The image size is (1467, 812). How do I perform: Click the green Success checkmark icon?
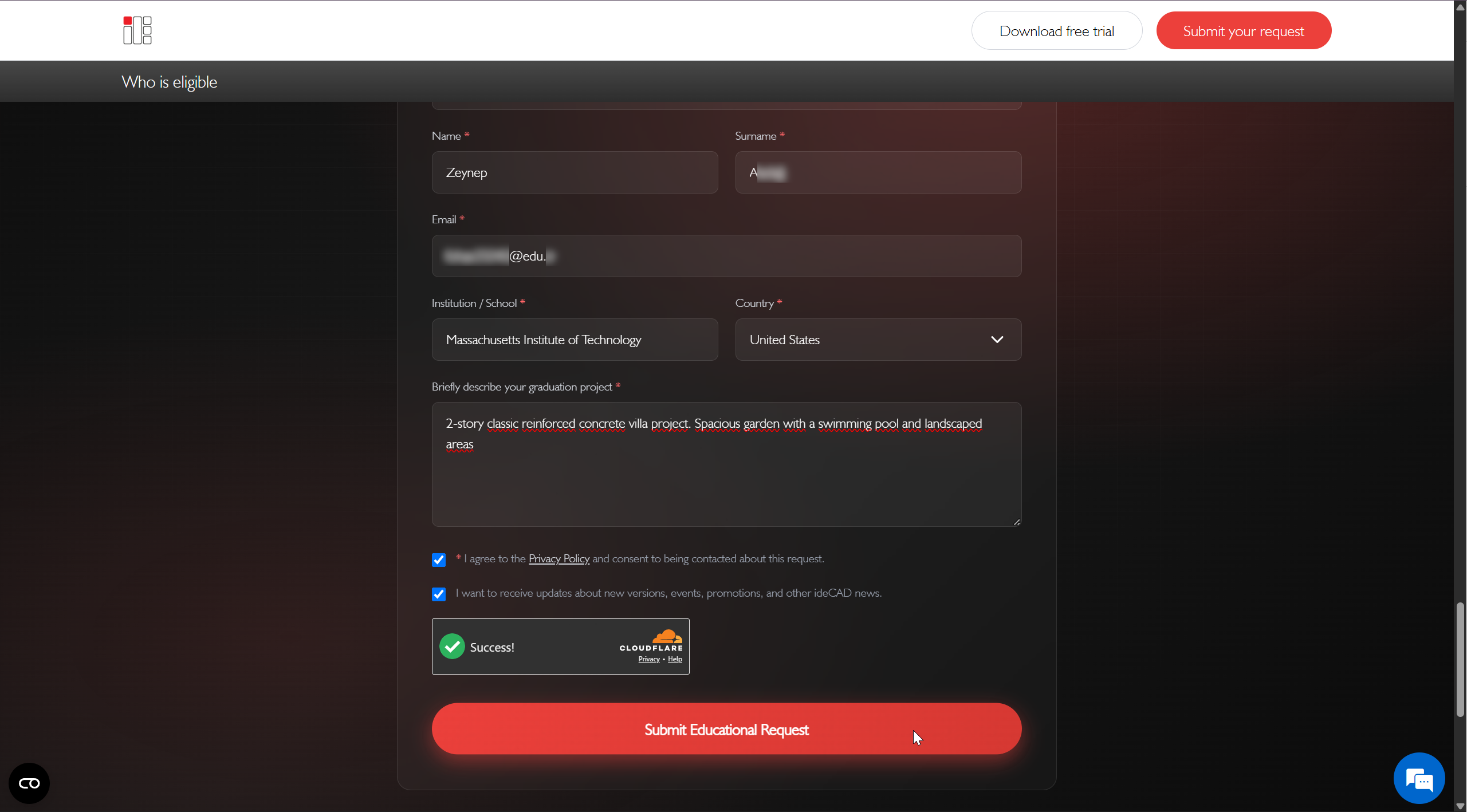(x=452, y=647)
